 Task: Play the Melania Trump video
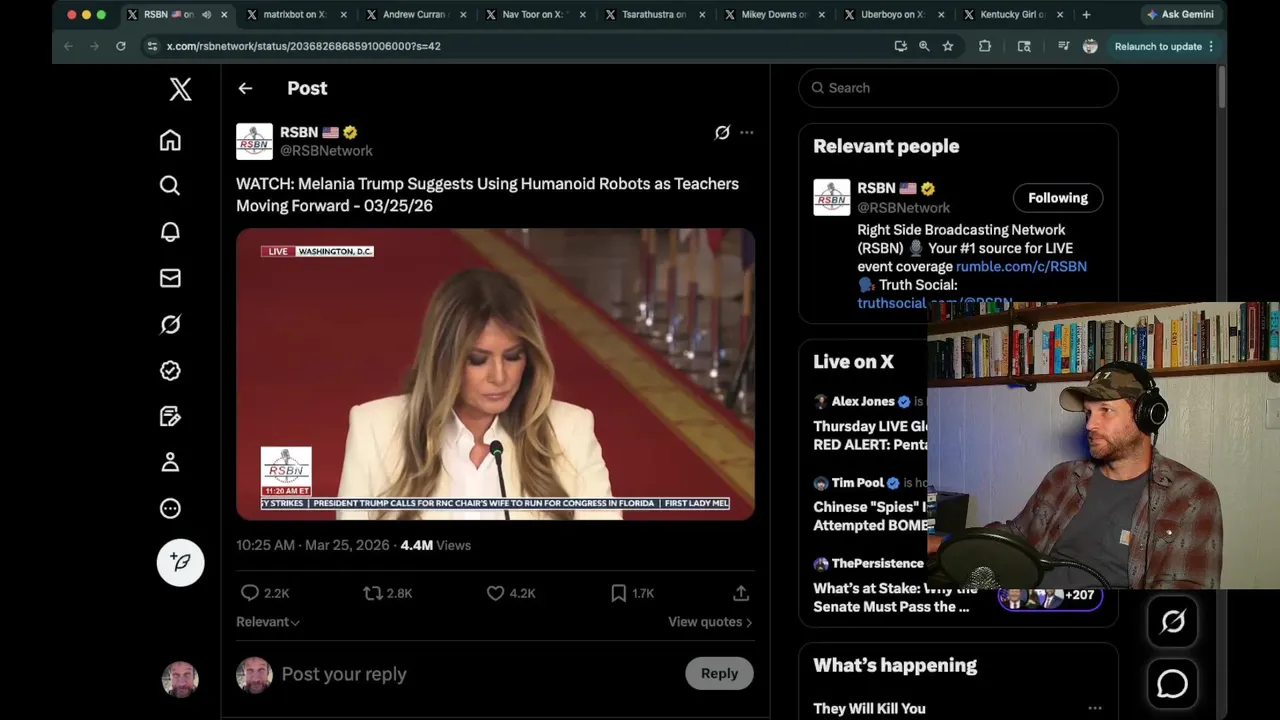coord(495,374)
